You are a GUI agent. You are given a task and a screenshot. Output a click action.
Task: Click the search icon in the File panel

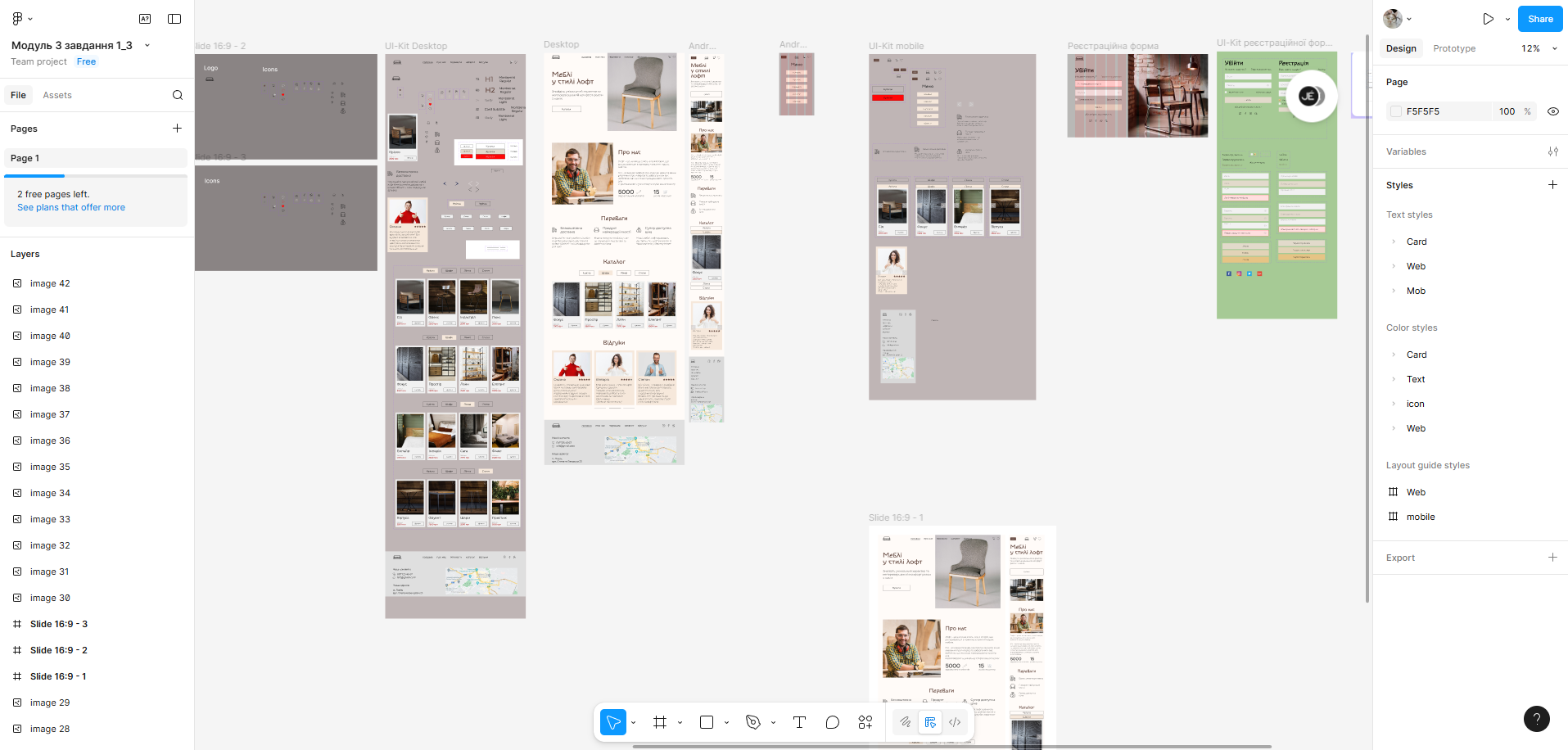pos(178,95)
